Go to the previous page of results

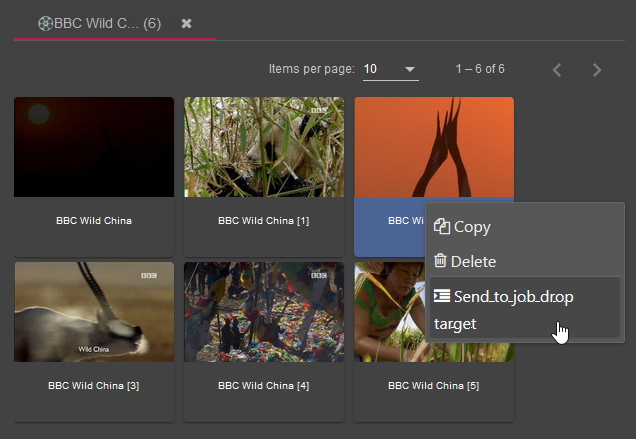coord(557,70)
